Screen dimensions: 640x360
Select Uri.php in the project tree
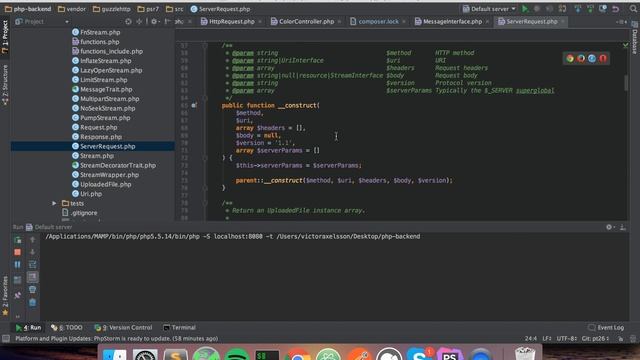(87, 194)
